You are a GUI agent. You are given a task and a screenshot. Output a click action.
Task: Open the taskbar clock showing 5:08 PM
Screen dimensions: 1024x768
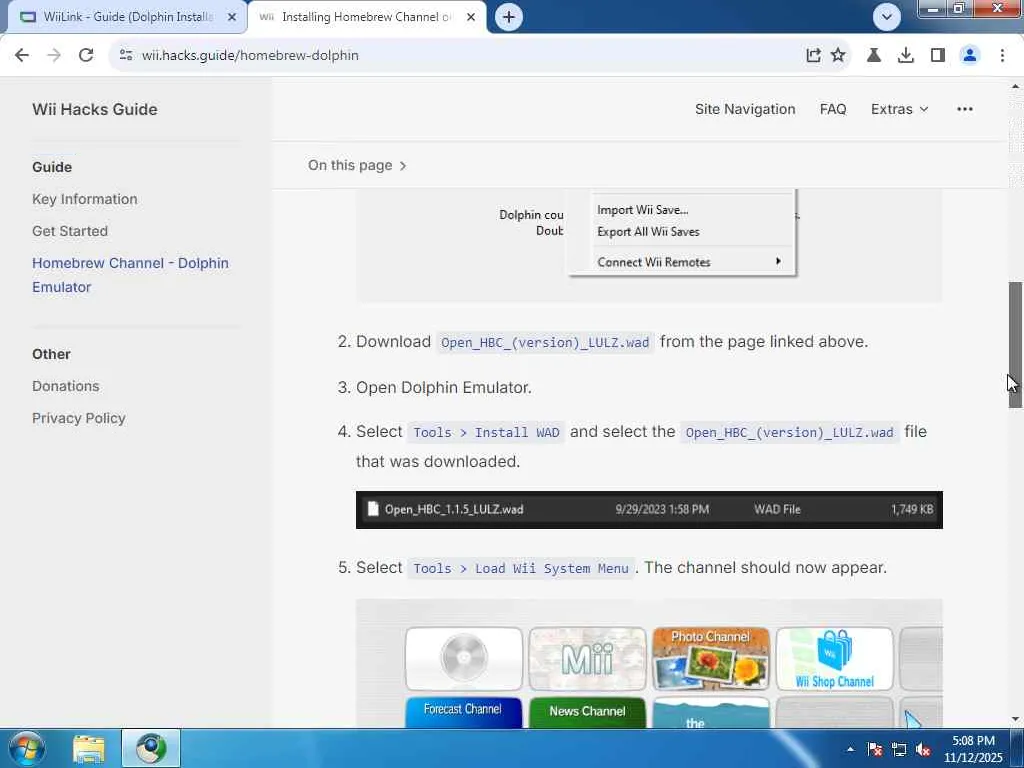[973, 749]
